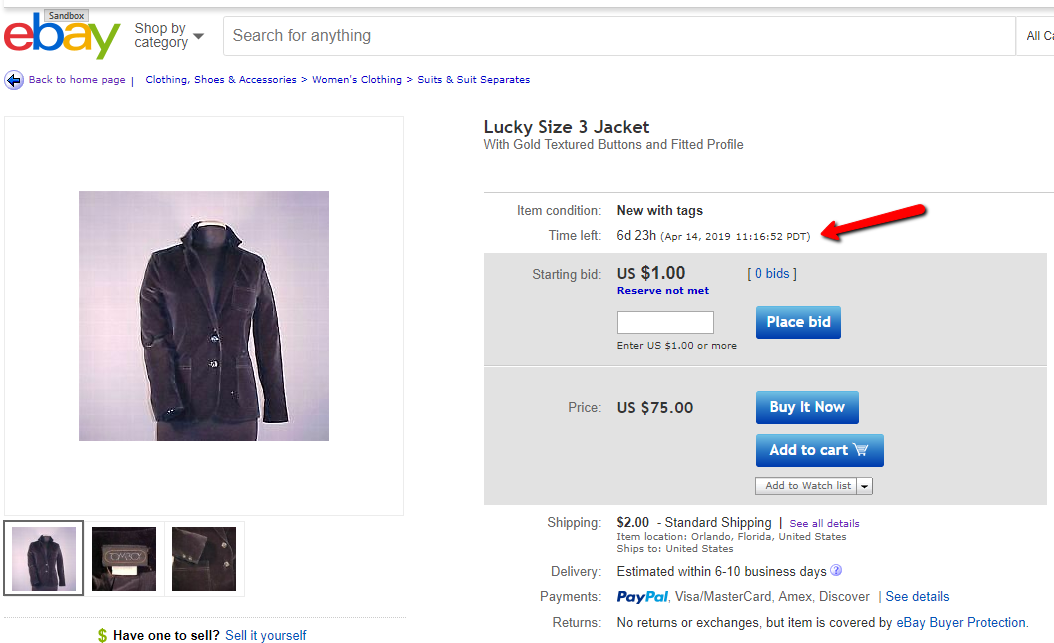
Task: Click the Buy It Now button
Action: [x=807, y=407]
